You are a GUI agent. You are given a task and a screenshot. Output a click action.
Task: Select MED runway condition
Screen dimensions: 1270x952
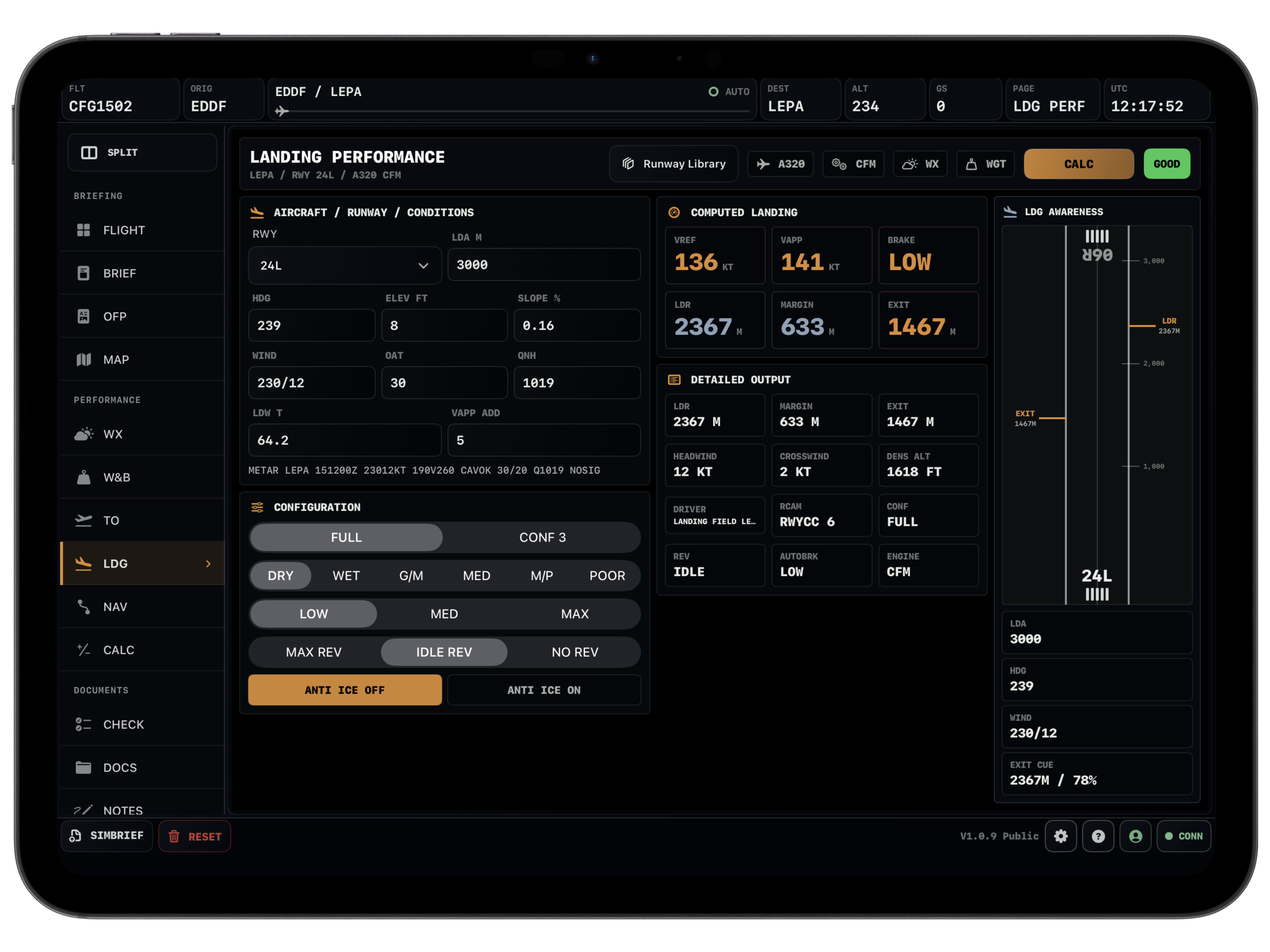(476, 576)
